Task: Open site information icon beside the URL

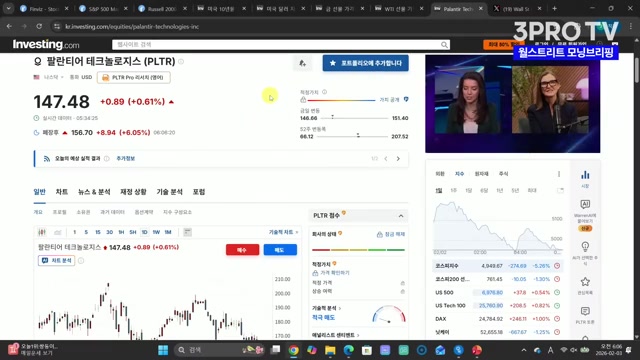Action: click(57, 26)
